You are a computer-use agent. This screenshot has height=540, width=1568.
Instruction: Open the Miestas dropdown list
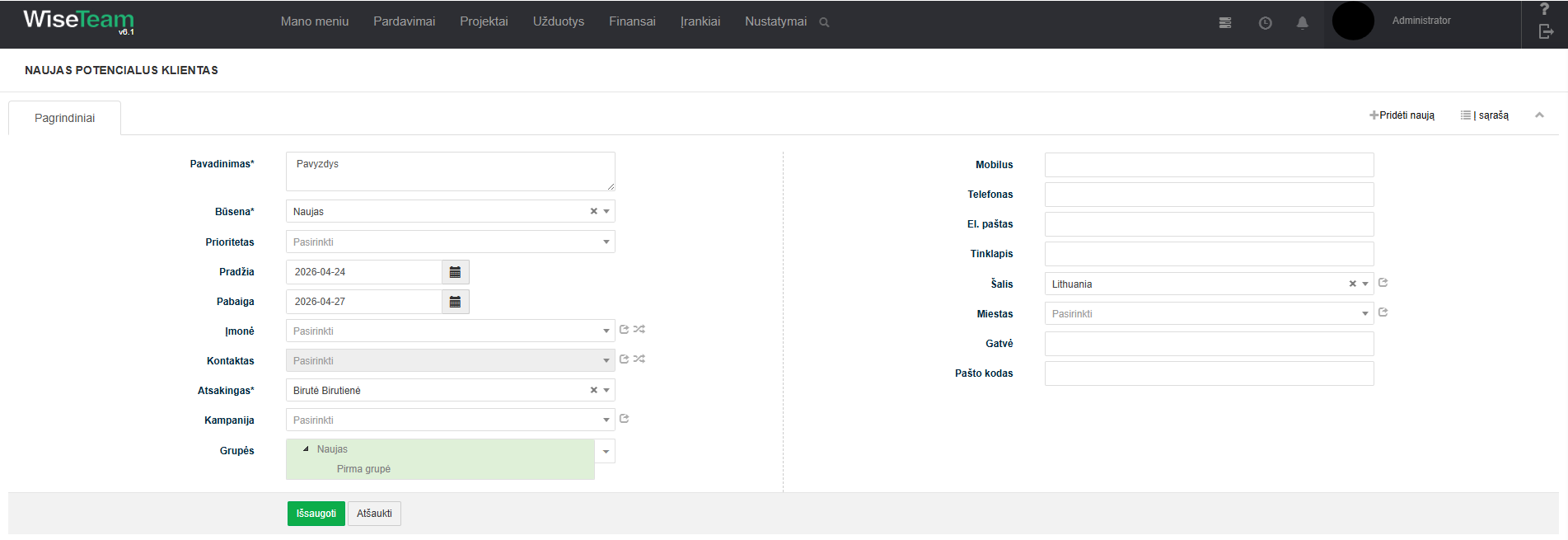click(x=1364, y=314)
